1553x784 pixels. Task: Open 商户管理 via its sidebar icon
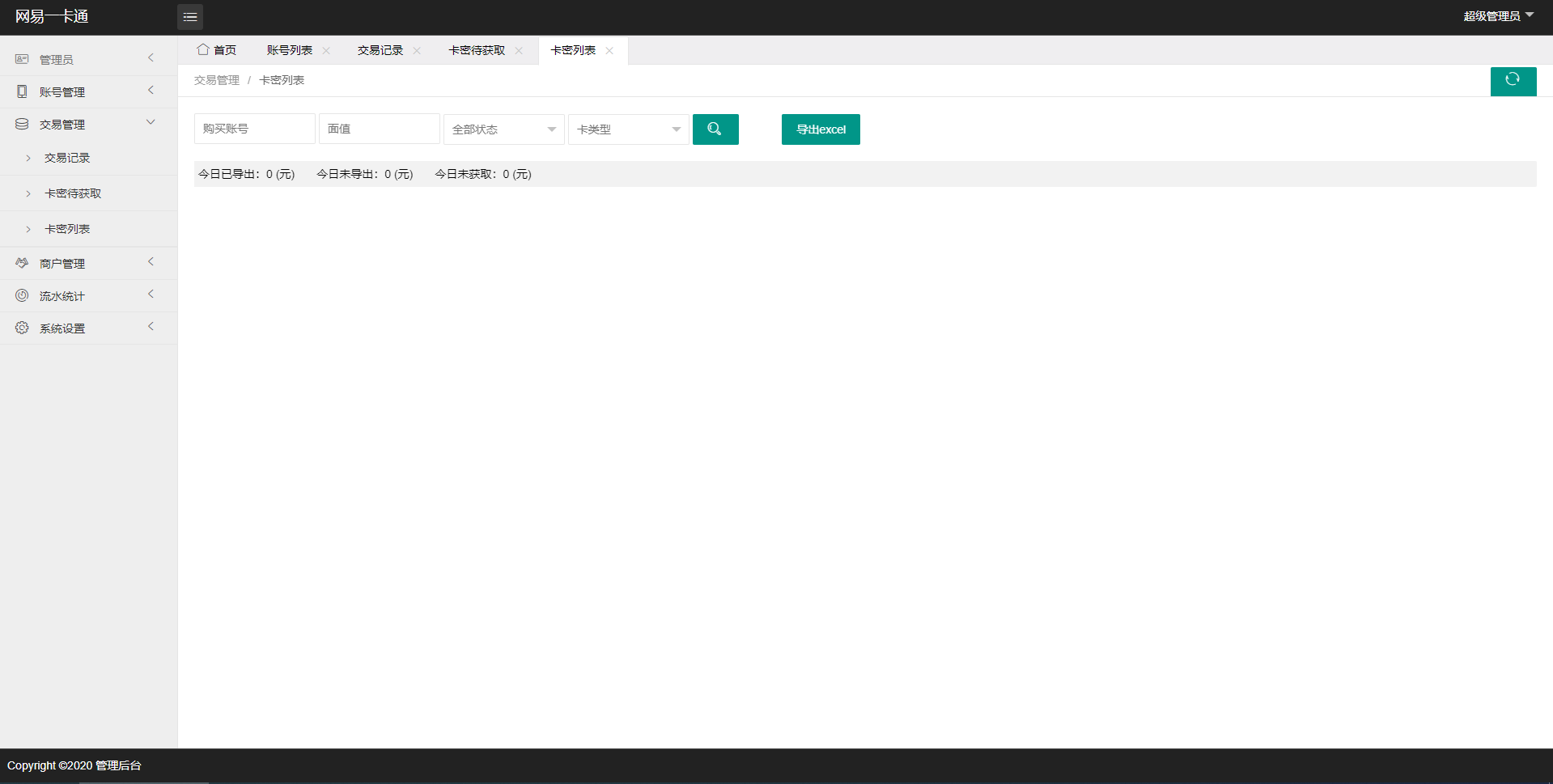pyautogui.click(x=22, y=262)
